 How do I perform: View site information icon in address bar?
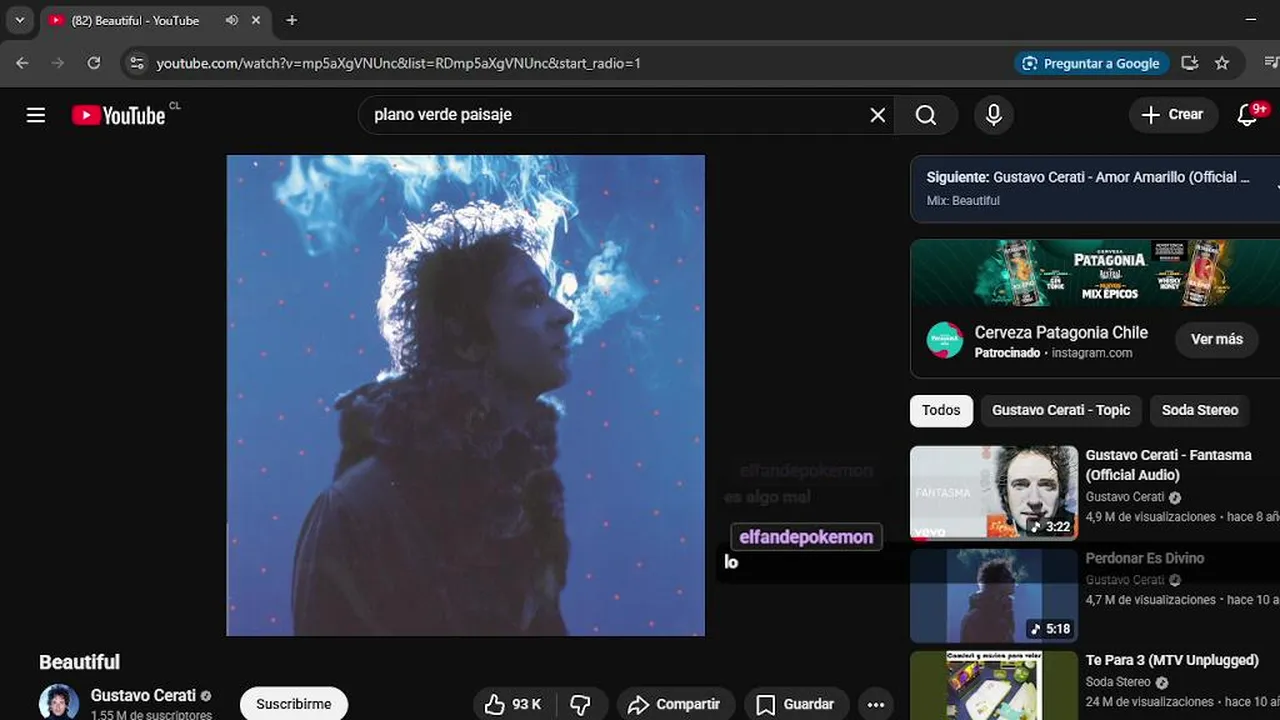point(138,63)
